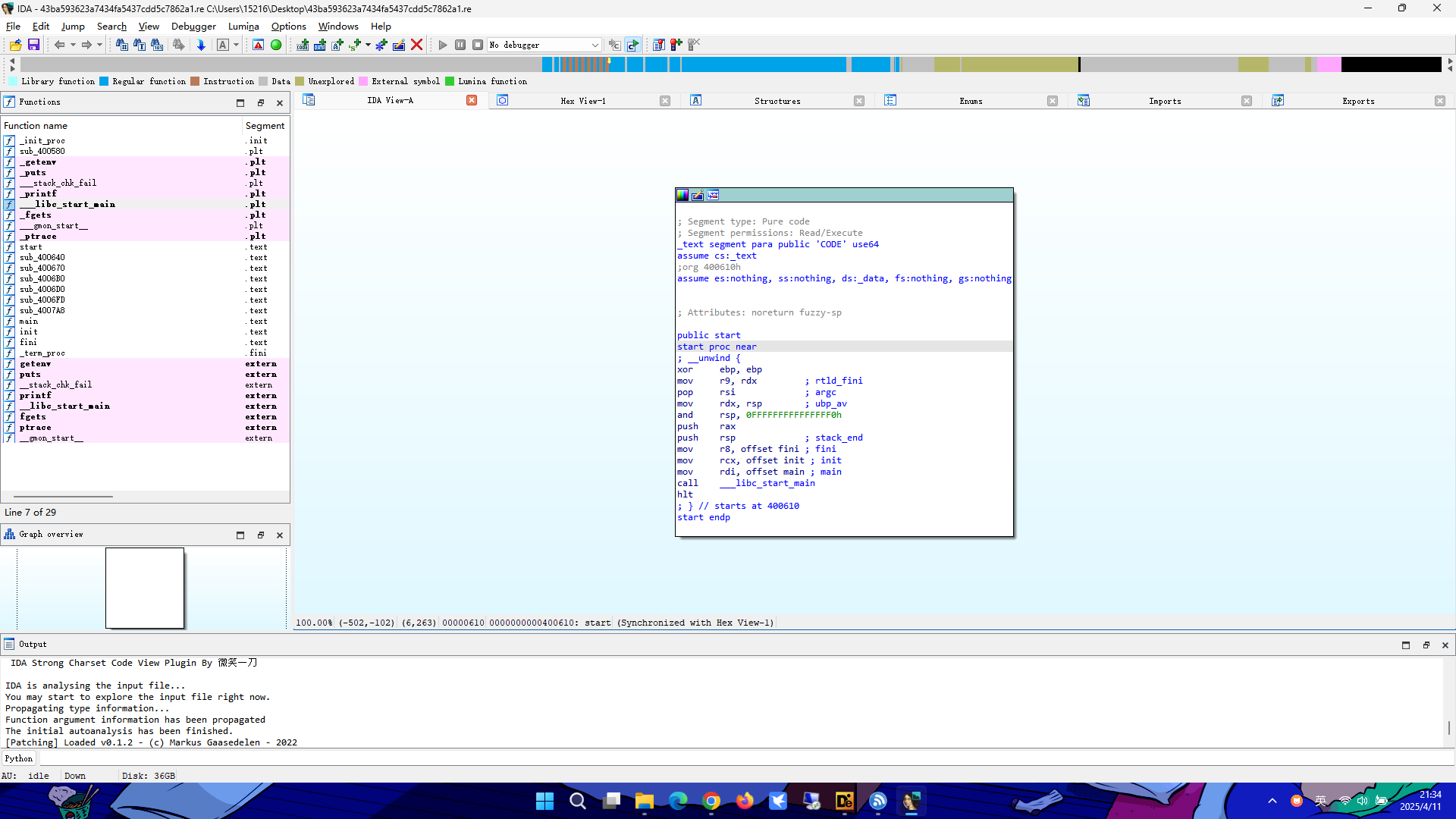Click the Open file toolbar icon
The width and height of the screenshot is (1456, 819).
point(15,45)
